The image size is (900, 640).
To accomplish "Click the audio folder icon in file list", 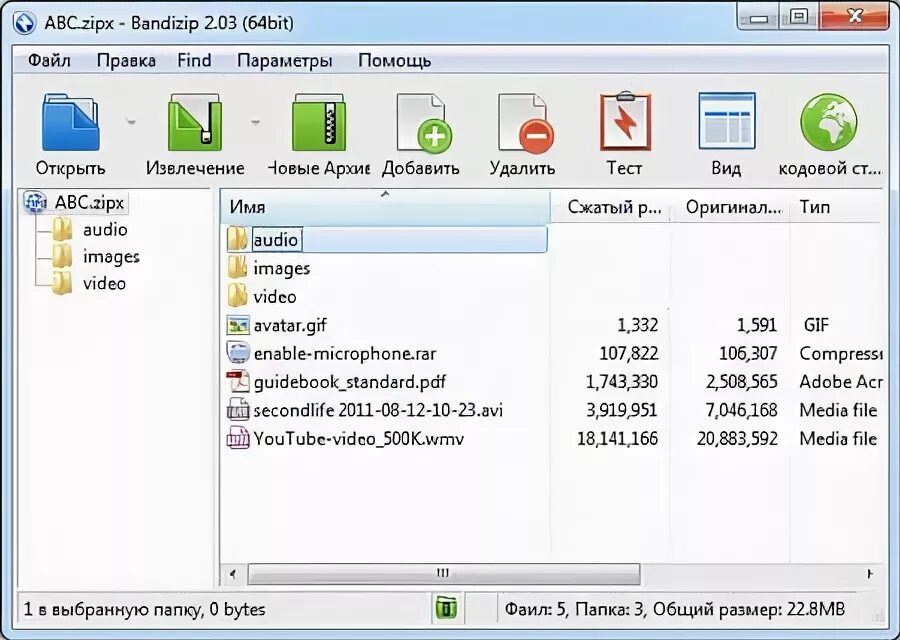I will [237, 239].
